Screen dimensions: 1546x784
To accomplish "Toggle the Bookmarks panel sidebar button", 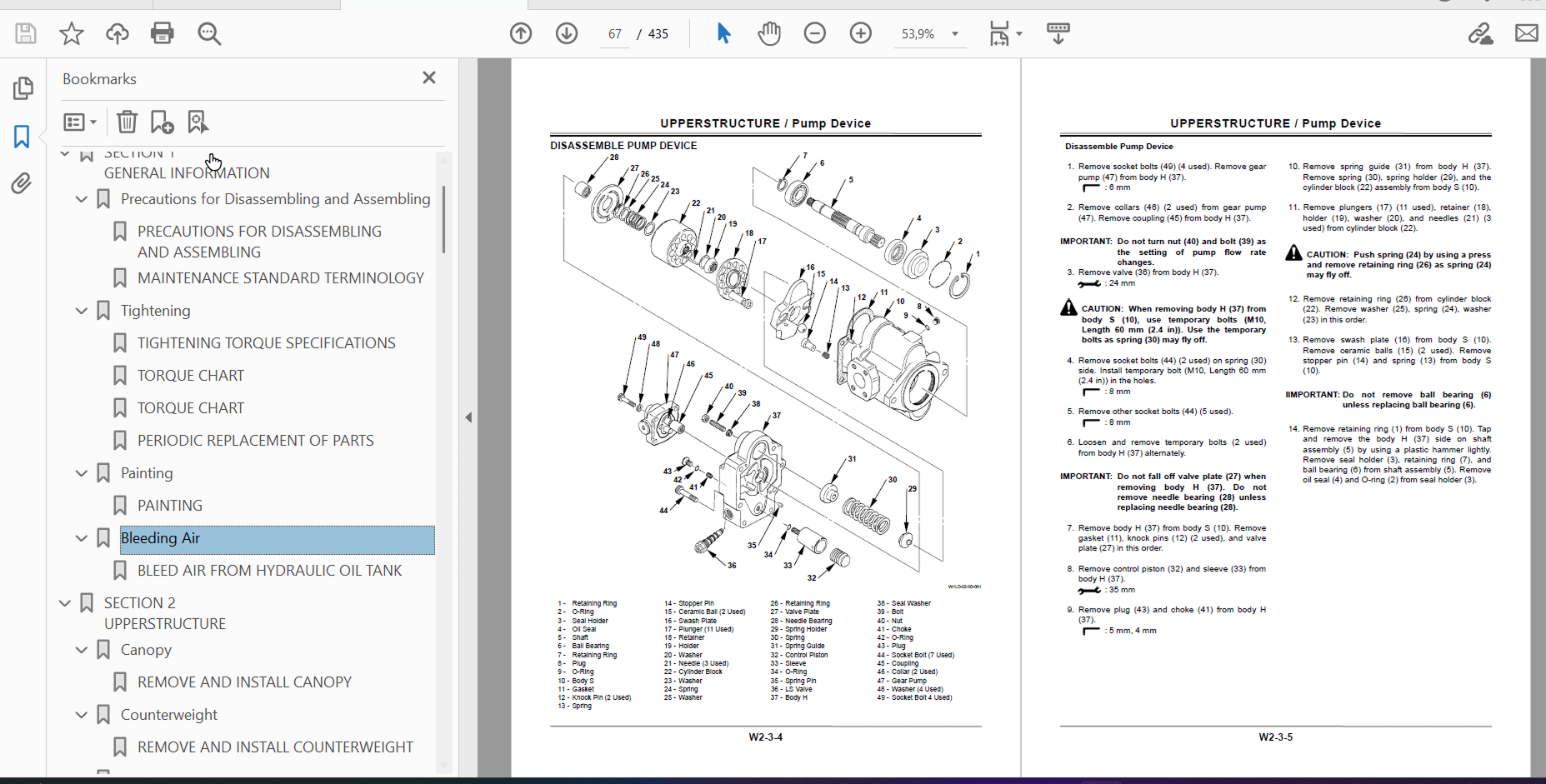I will 22,137.
